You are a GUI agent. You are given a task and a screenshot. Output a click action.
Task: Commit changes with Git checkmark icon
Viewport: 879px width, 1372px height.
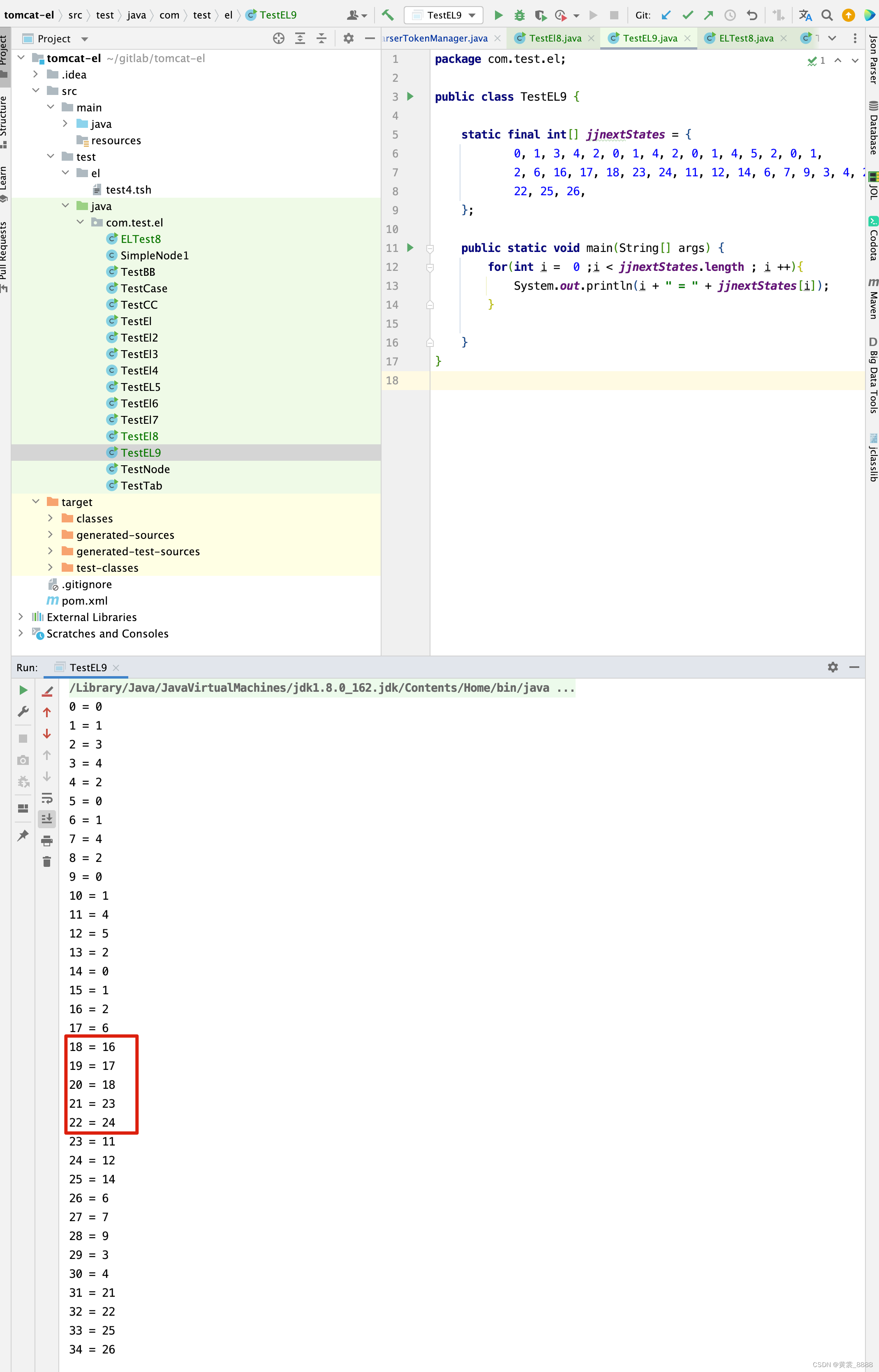[687, 15]
